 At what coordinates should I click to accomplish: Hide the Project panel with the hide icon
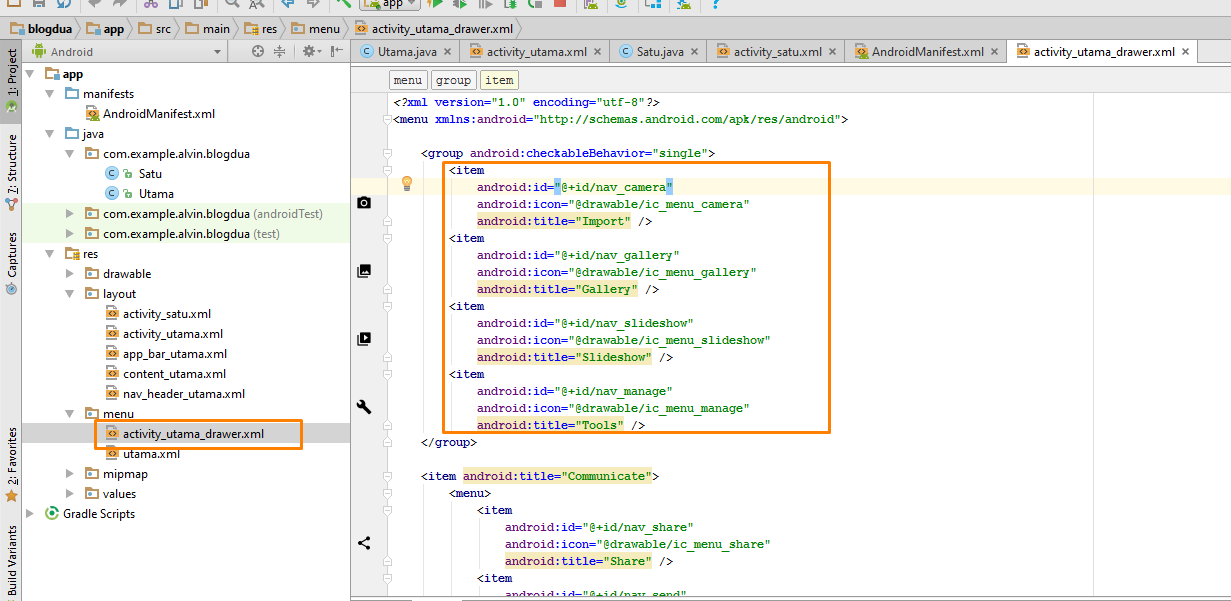(336, 51)
